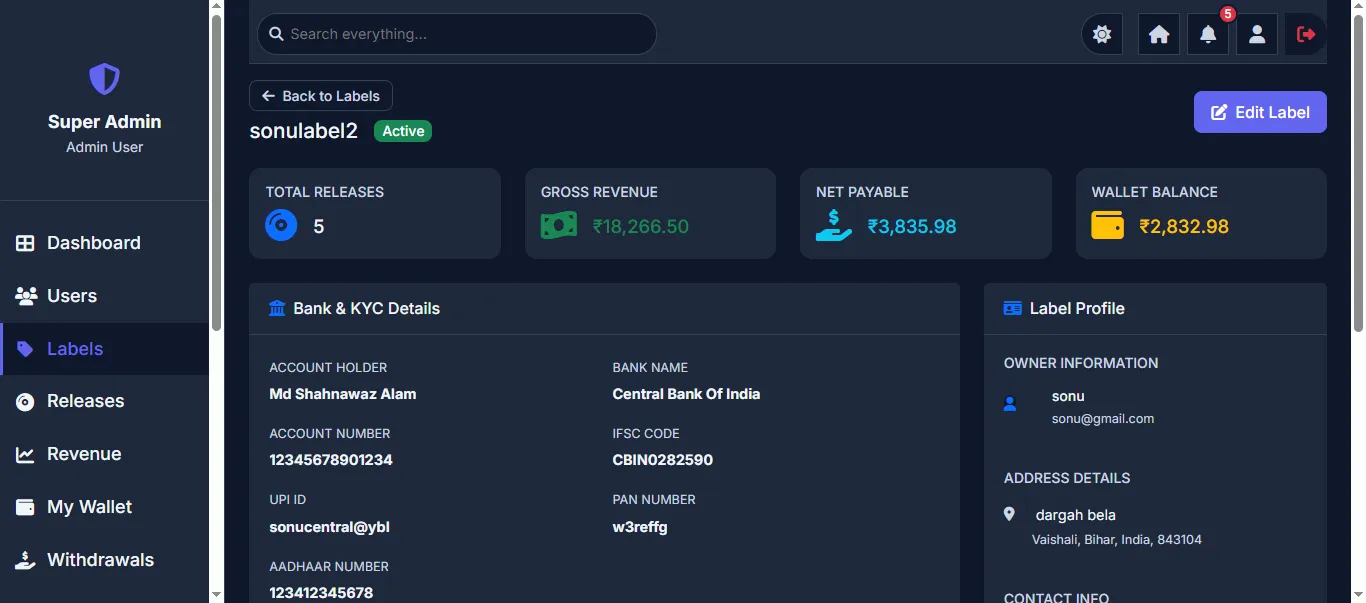Click the gross revenue value ₹18,266.50
Image resolution: width=1366 pixels, height=603 pixels.
(641, 226)
